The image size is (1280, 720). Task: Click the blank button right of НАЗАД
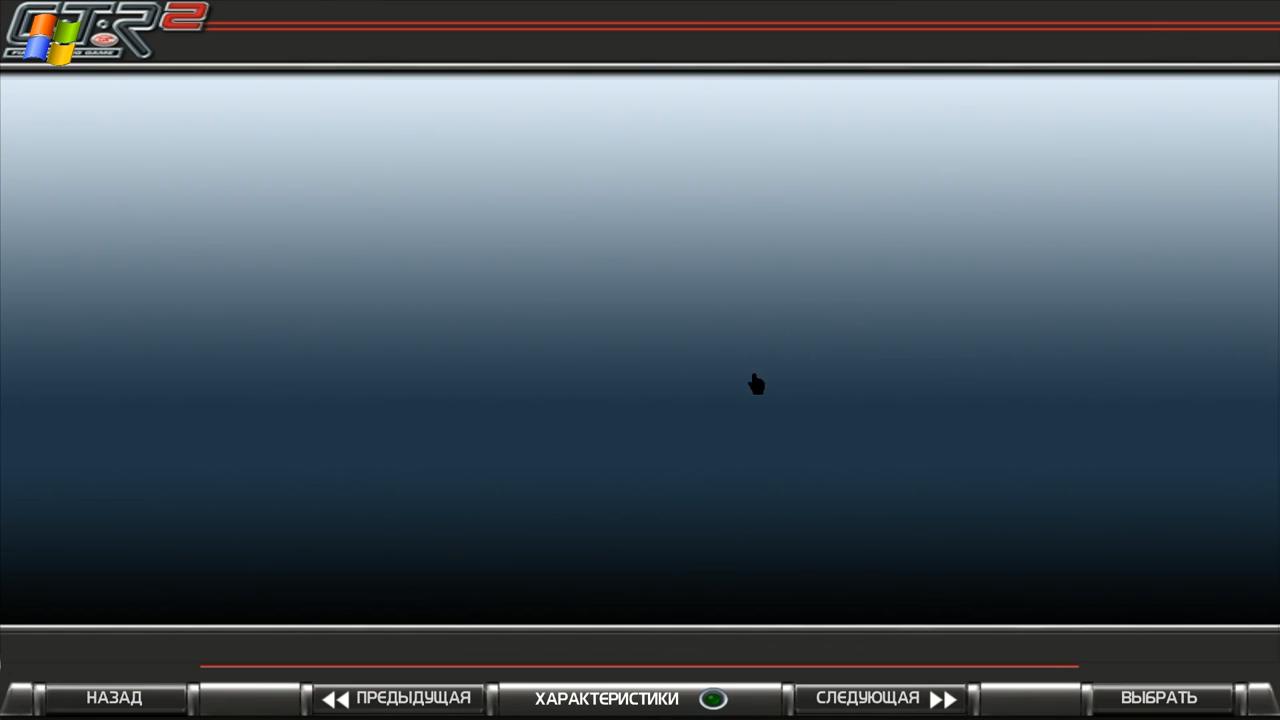pos(250,698)
